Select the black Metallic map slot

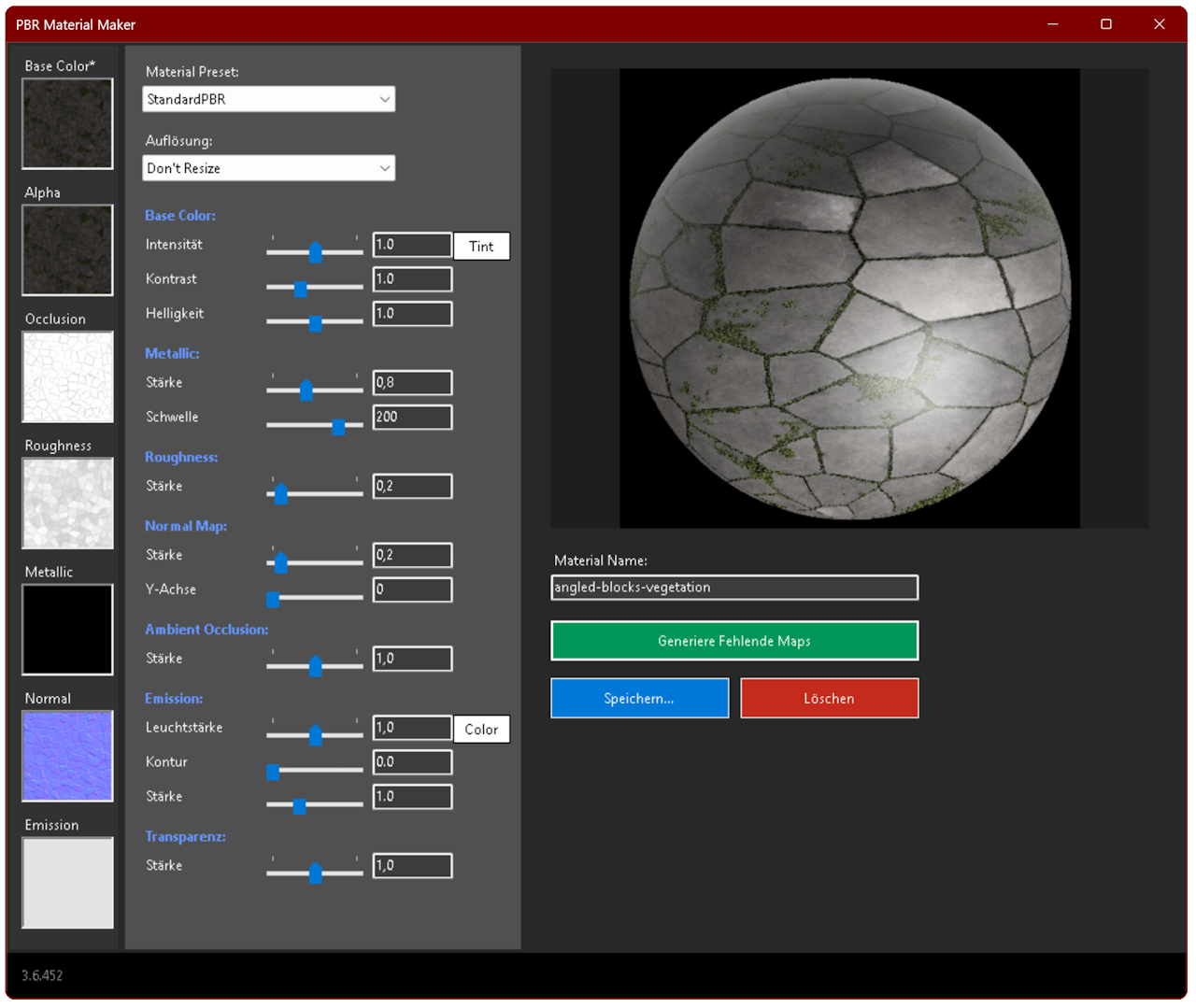67,630
